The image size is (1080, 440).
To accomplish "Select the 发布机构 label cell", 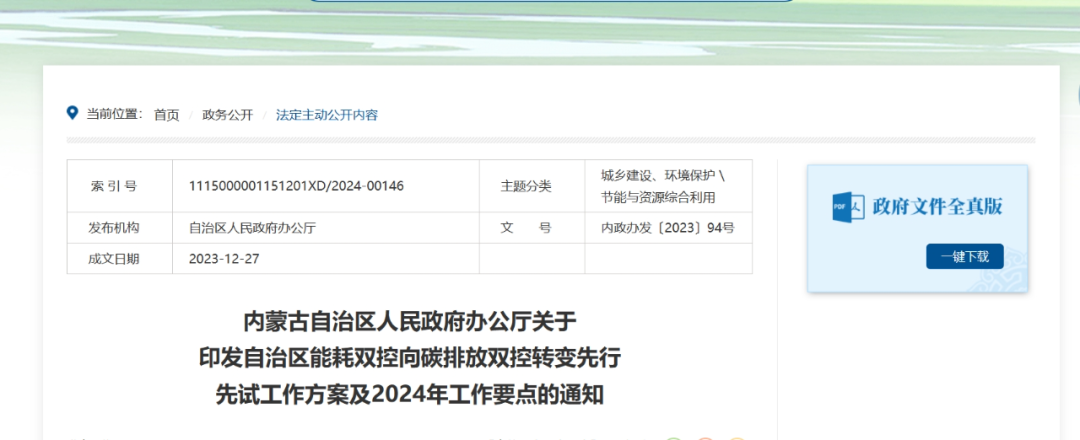I will [119, 228].
